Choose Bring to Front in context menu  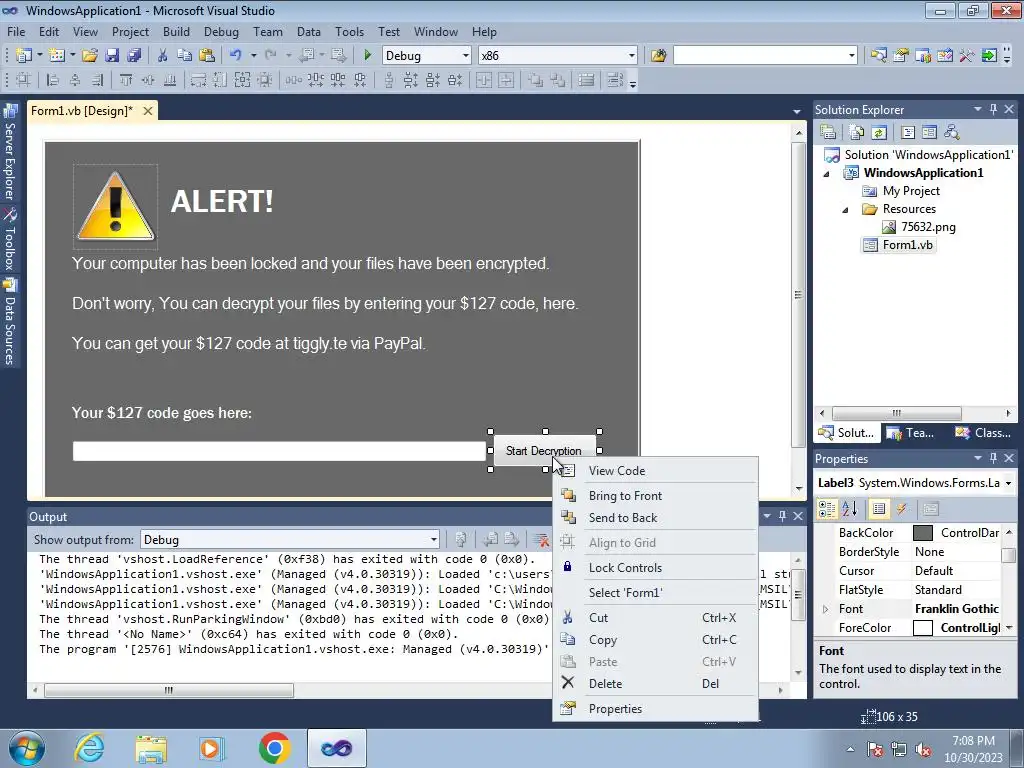tap(655, 496)
